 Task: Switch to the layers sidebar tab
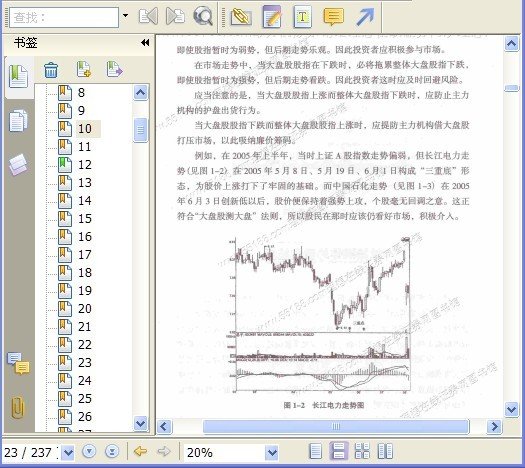tap(18, 164)
